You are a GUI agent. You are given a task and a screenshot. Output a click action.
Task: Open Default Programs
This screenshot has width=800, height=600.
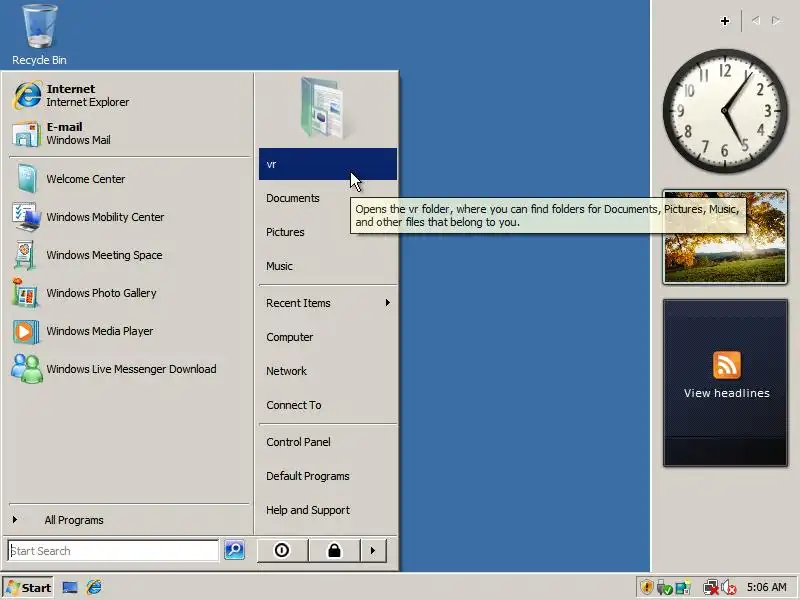coord(328,476)
